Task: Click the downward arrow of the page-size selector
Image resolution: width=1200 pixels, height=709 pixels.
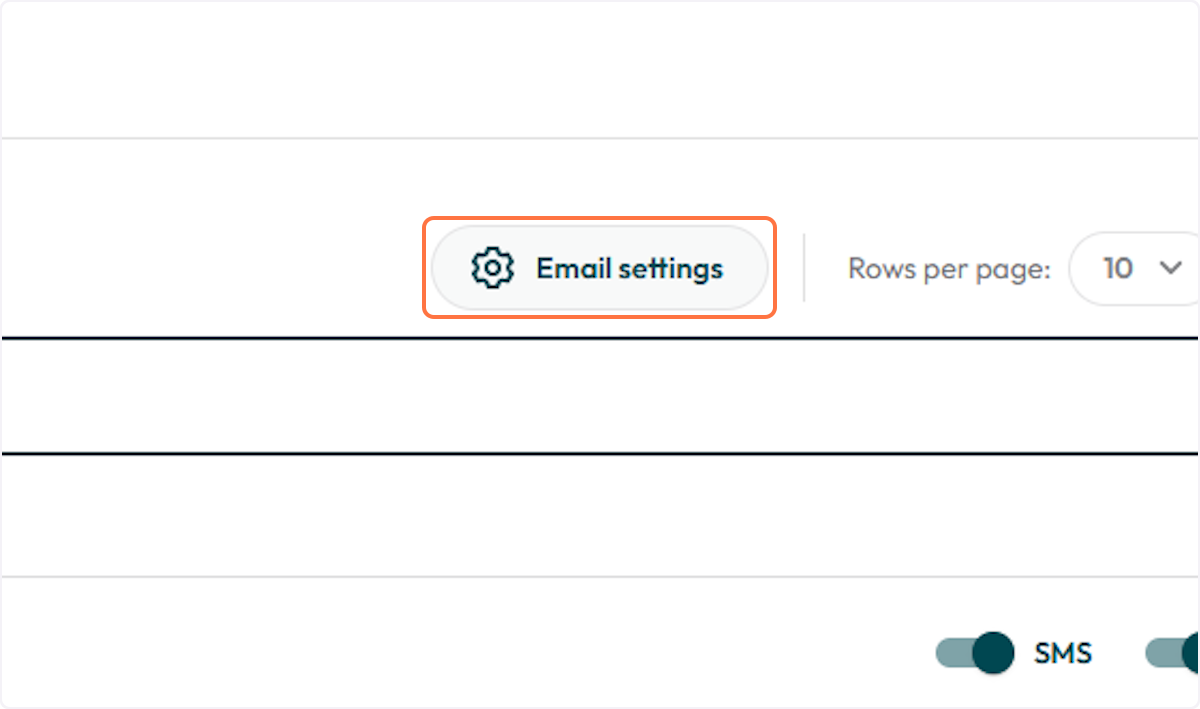Action: pyautogui.click(x=1170, y=268)
